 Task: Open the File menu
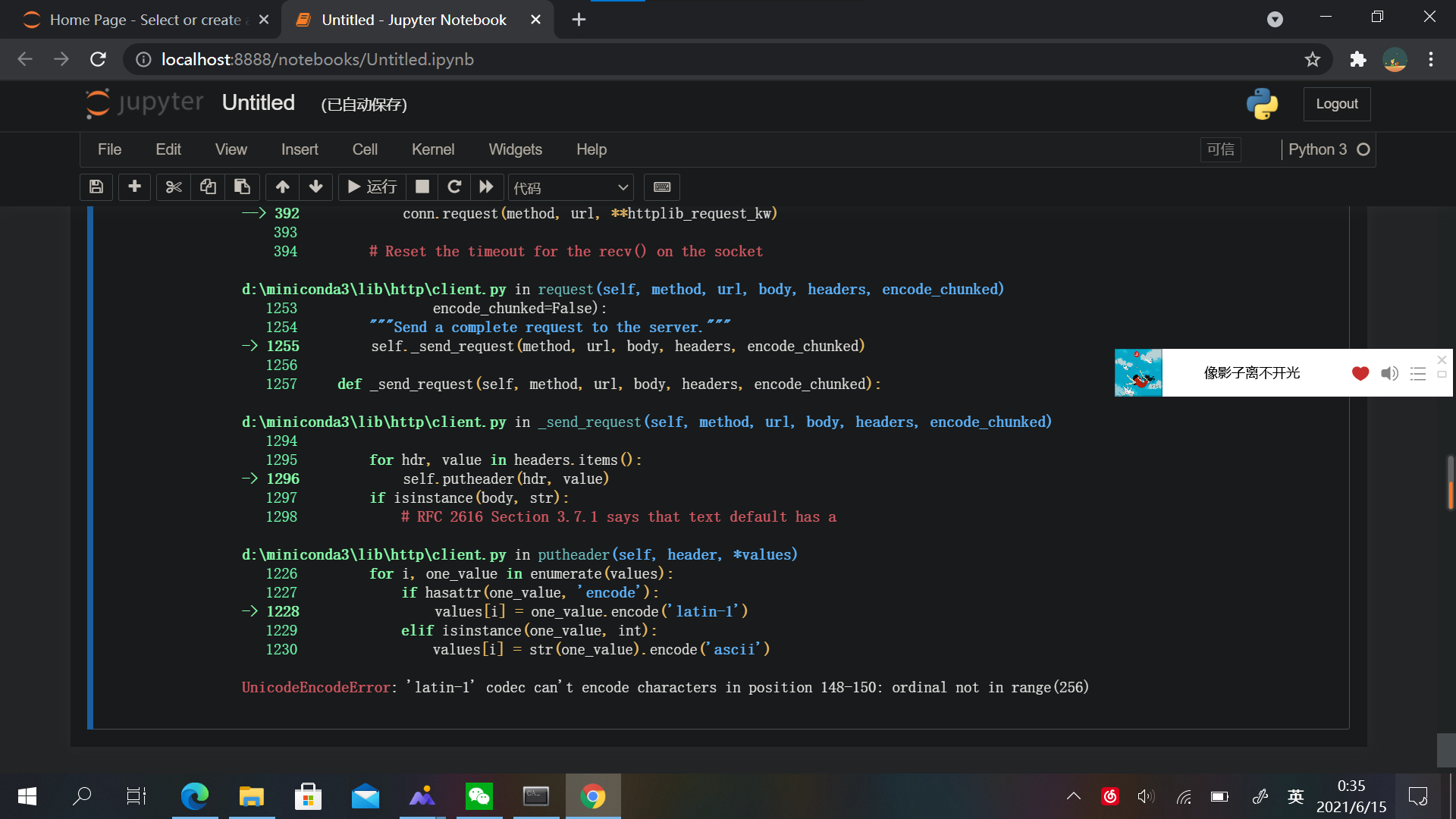(x=109, y=149)
